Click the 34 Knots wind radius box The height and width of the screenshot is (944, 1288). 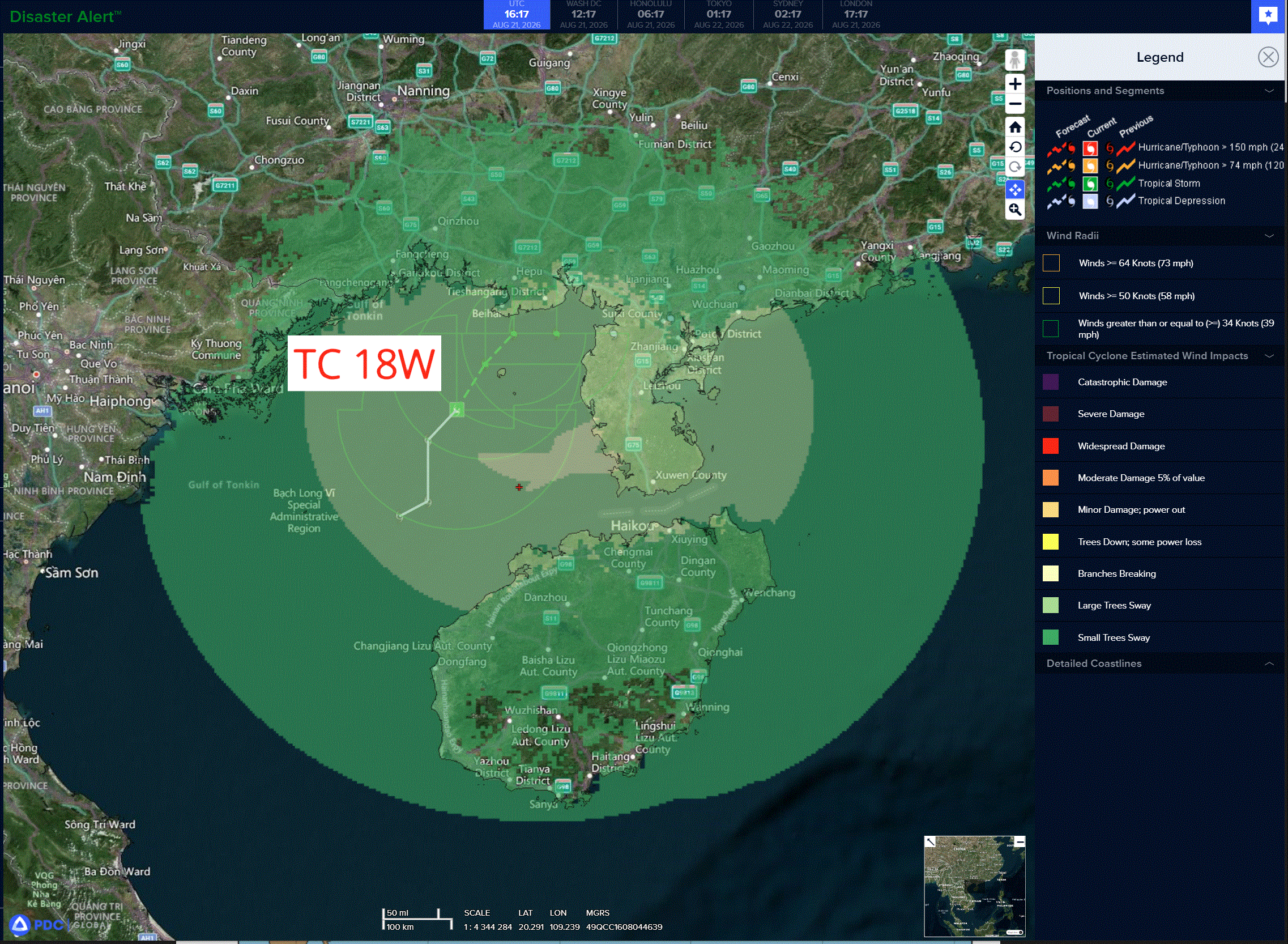click(1051, 329)
